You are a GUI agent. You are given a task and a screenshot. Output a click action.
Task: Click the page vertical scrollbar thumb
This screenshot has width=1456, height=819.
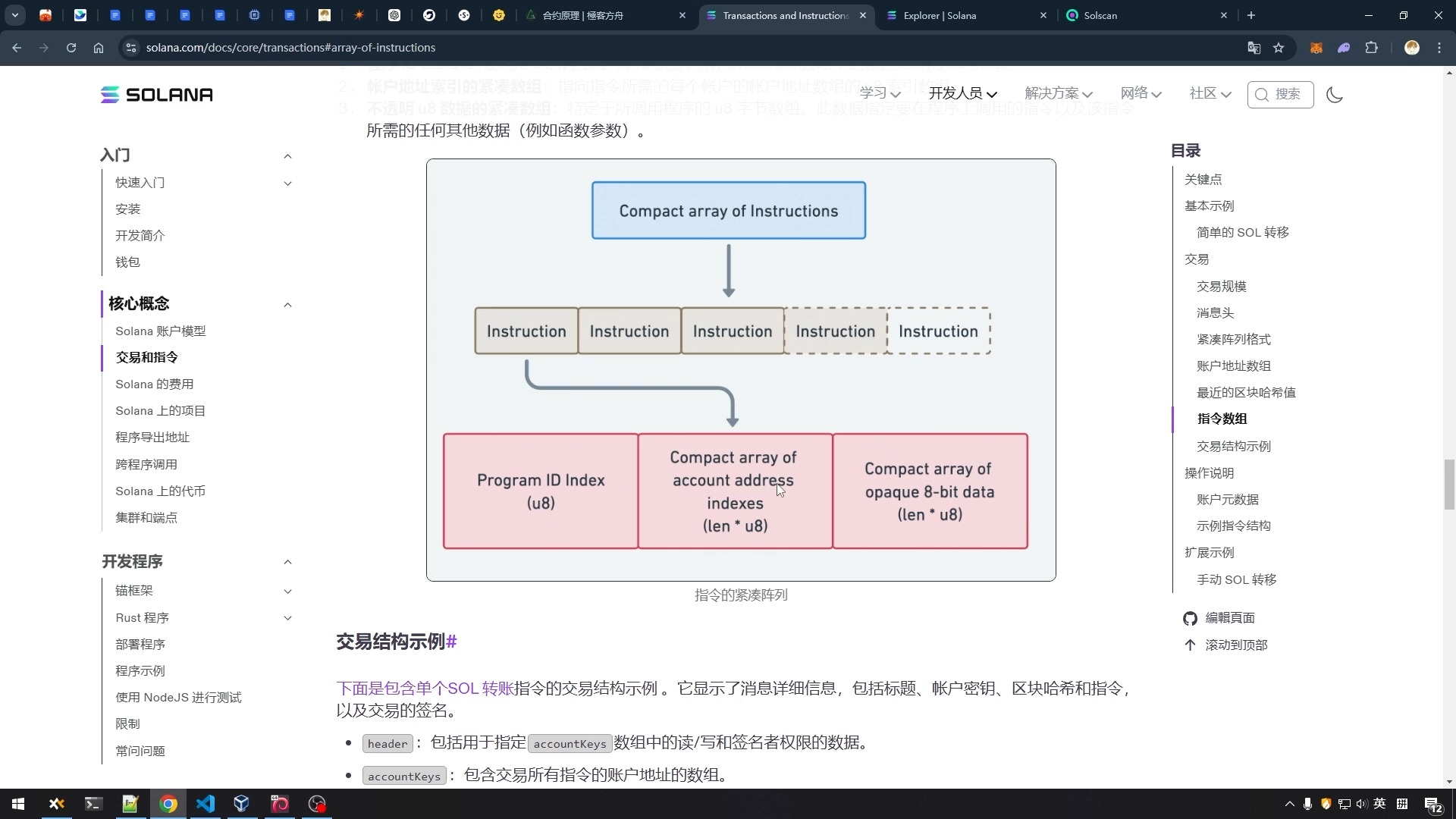coord(1449,485)
